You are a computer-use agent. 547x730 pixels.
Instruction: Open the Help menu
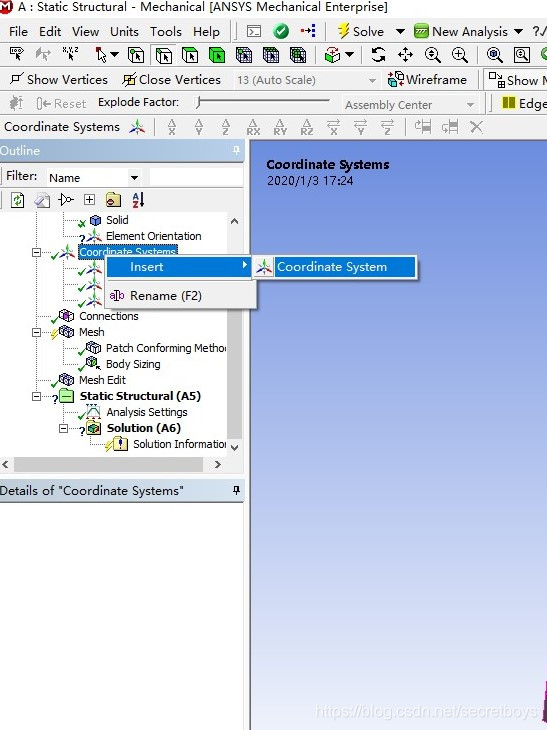pyautogui.click(x=206, y=32)
